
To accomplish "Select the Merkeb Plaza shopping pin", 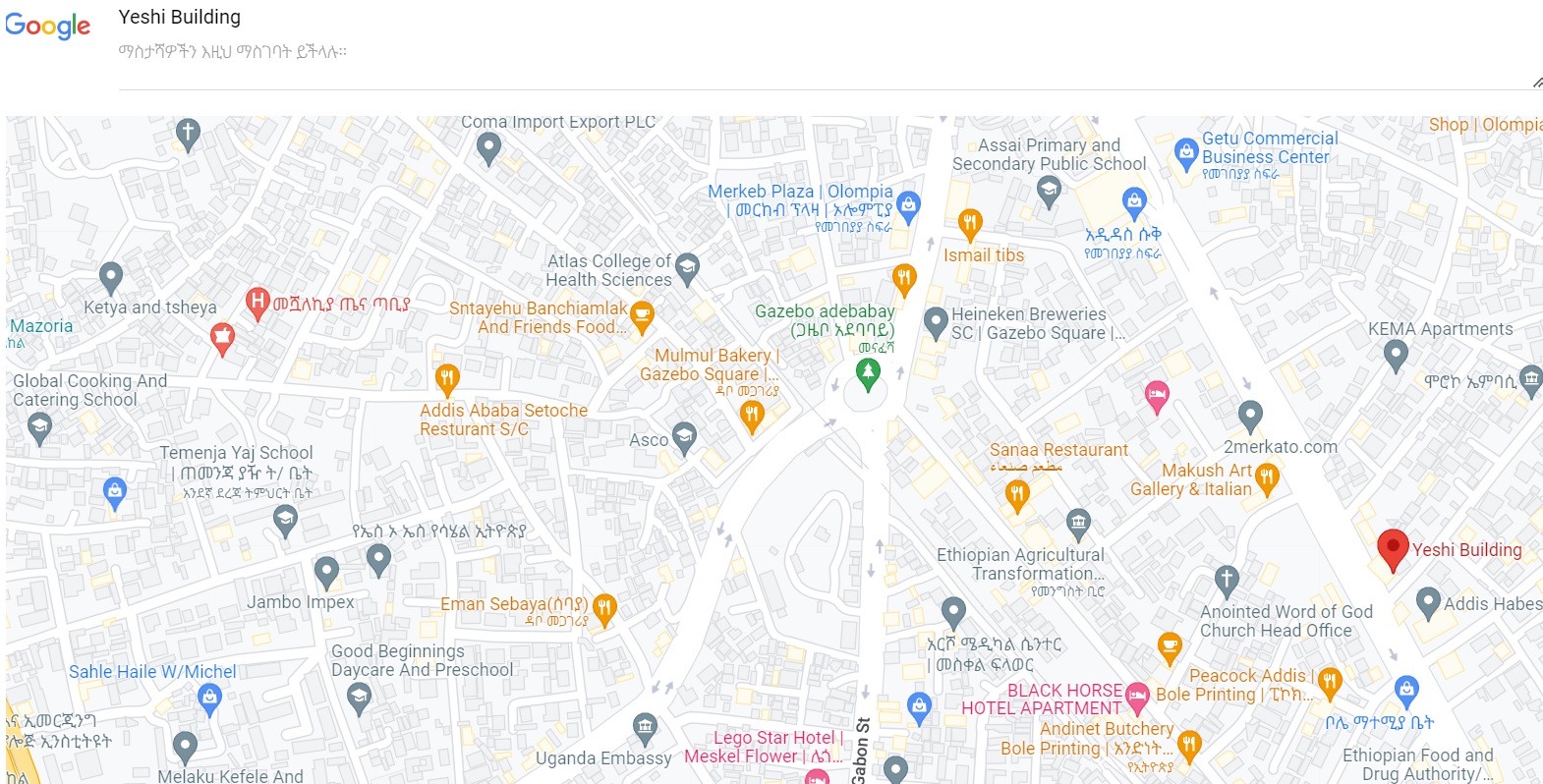I will tap(908, 206).
